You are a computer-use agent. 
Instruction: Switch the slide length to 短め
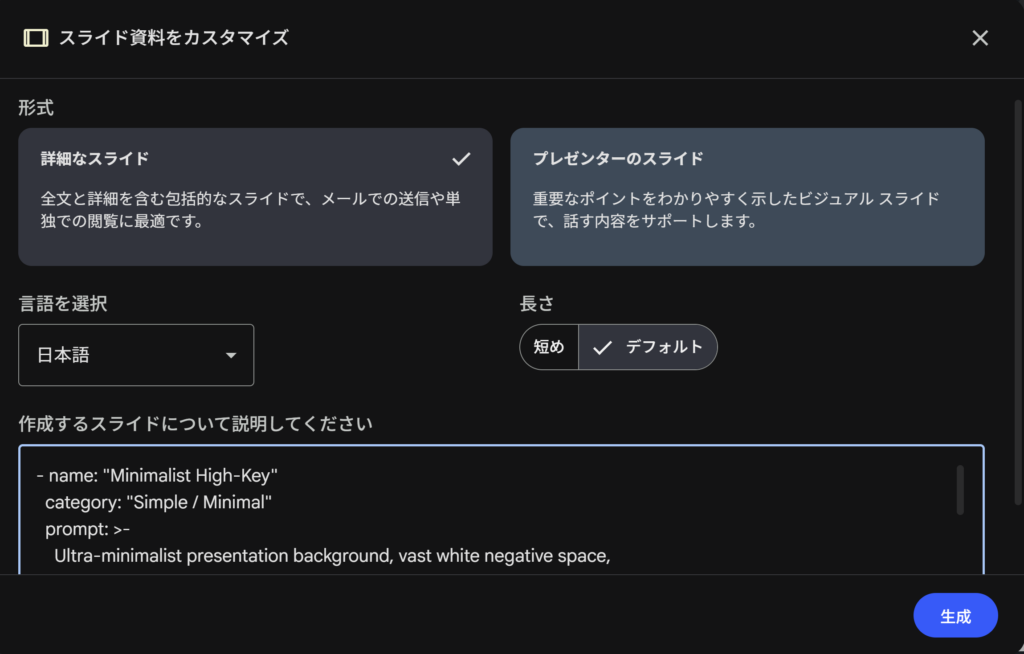coord(549,347)
